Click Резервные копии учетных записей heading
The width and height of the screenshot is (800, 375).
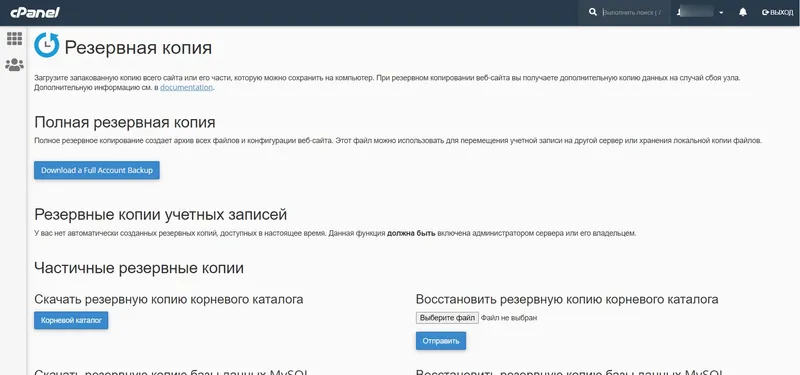(x=160, y=214)
